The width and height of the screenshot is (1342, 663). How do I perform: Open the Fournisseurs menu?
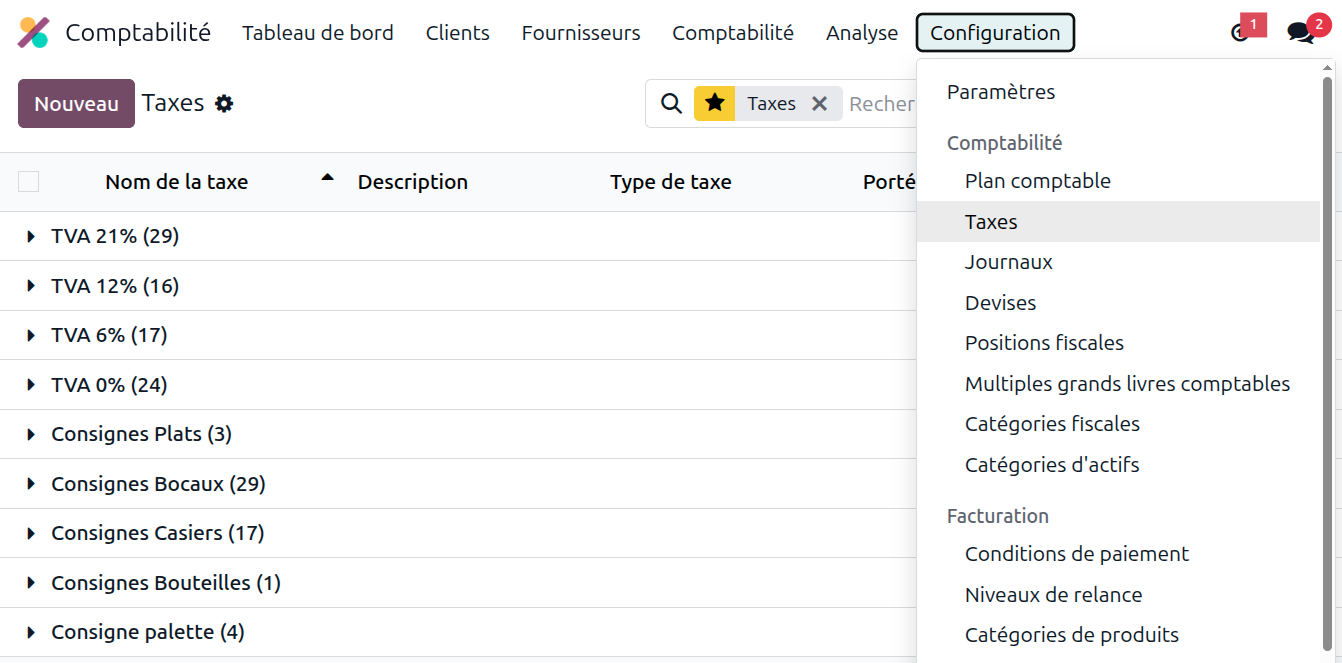(580, 33)
